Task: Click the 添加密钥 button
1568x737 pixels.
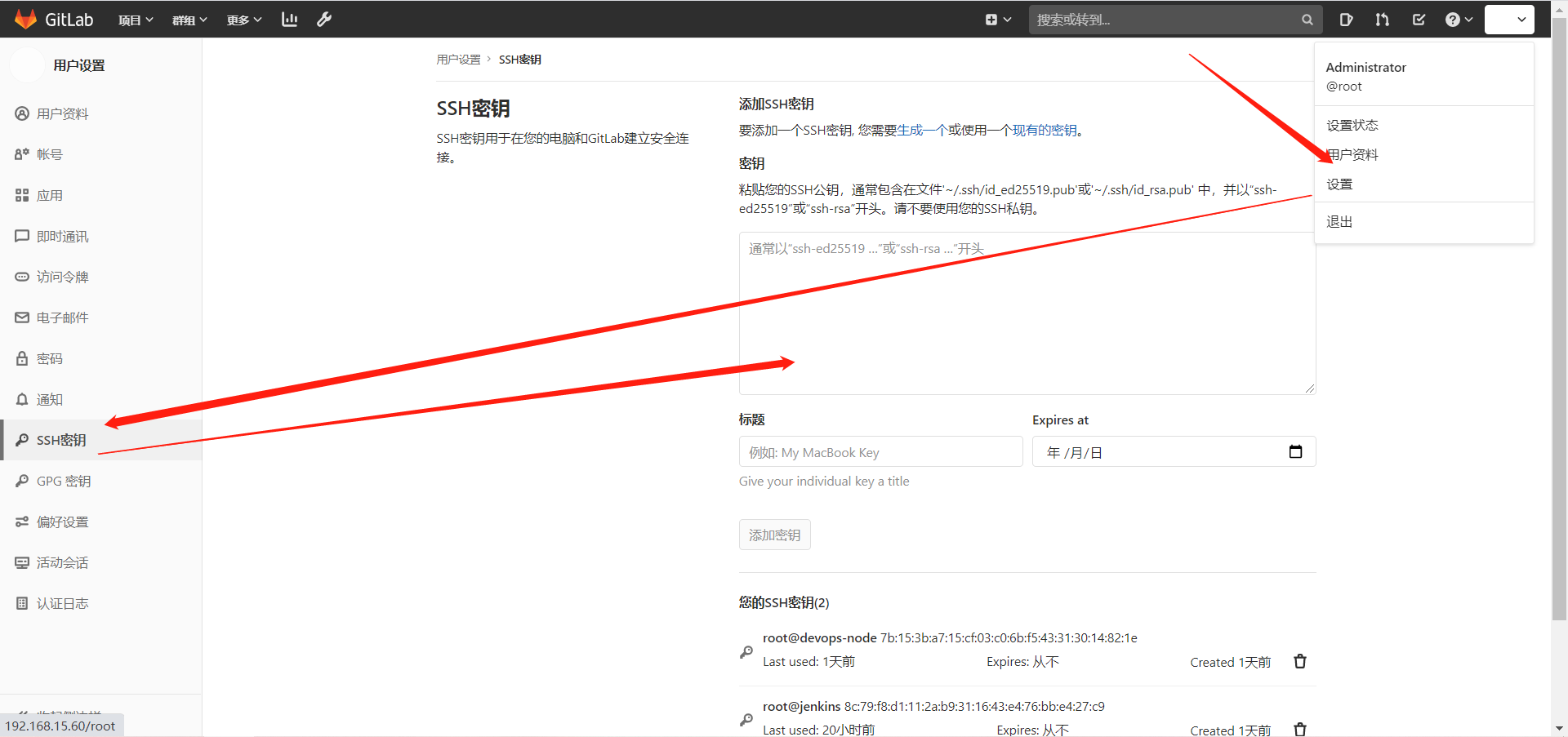Action: point(774,535)
